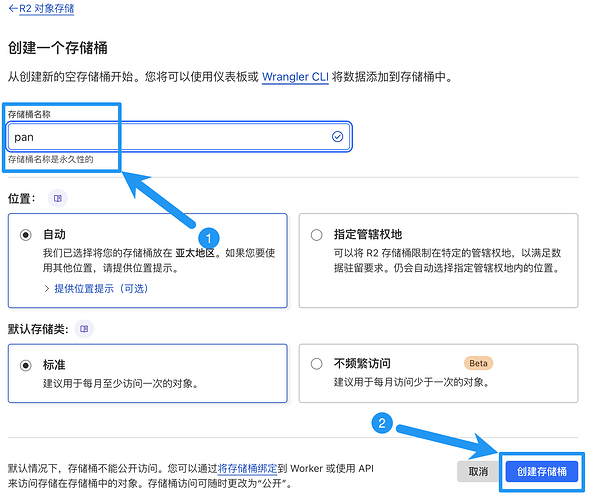Click the 取消 button
589x500 pixels.
[x=478, y=471]
